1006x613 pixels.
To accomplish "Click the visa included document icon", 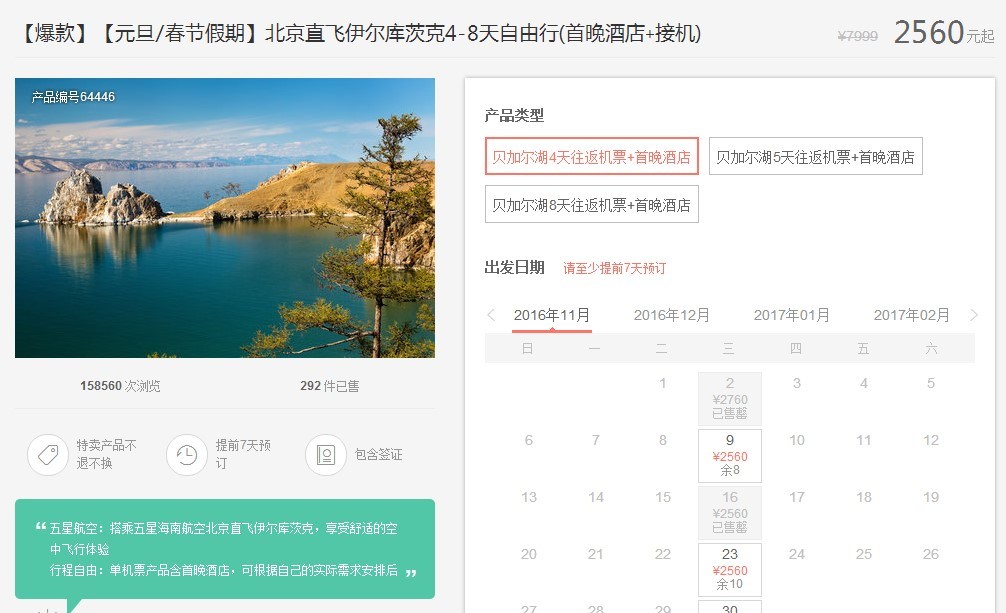I will (326, 454).
